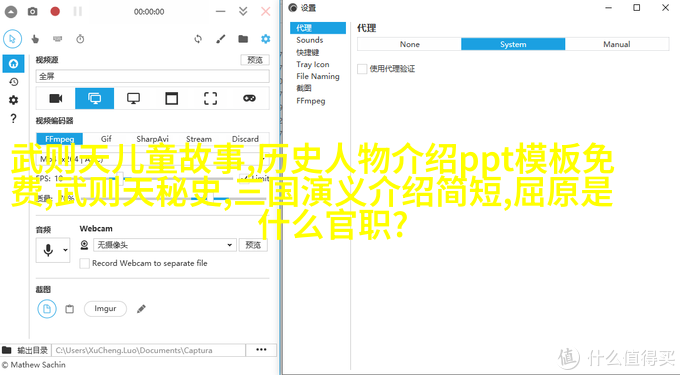Switch to the Discard encoder tab

245,139
